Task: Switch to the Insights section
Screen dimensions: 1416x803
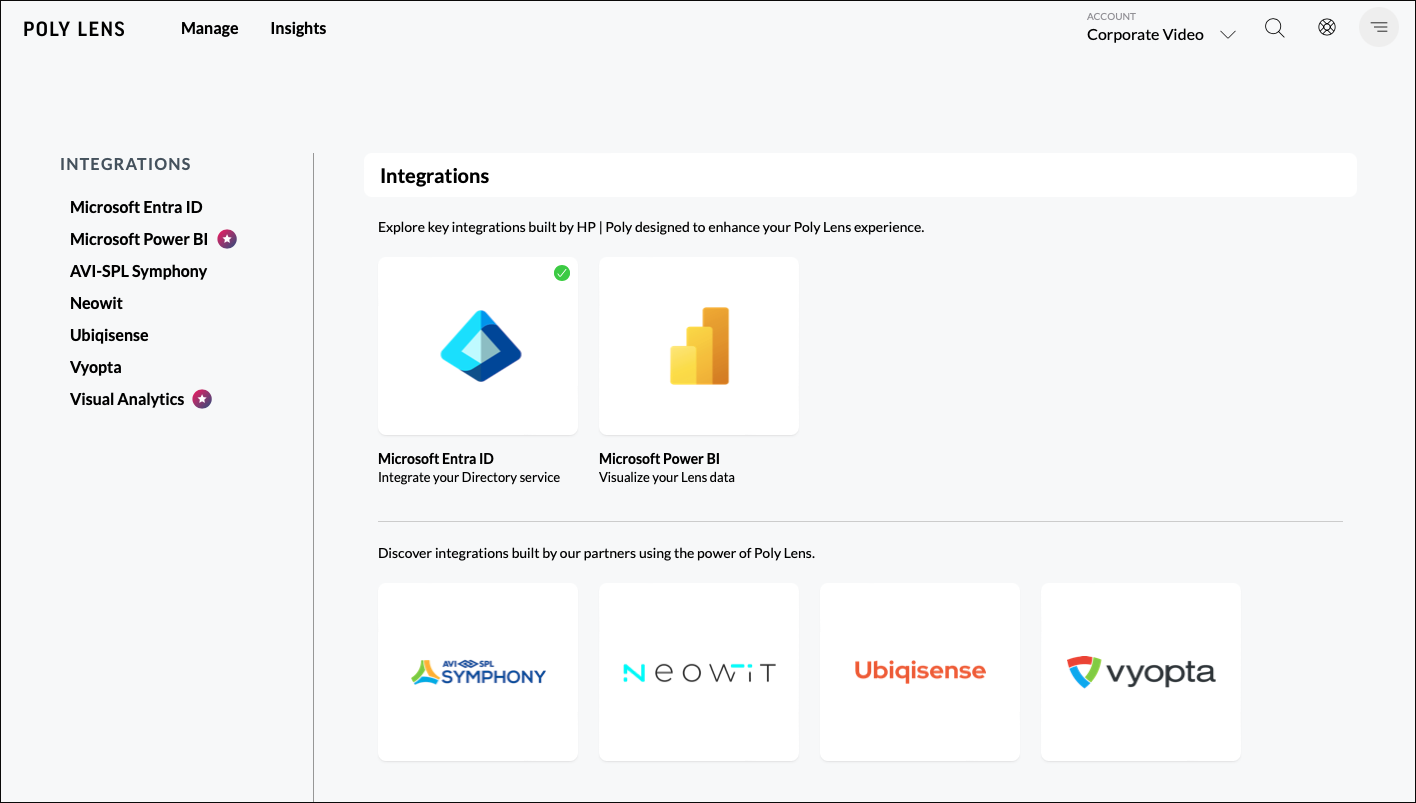Action: pos(298,28)
